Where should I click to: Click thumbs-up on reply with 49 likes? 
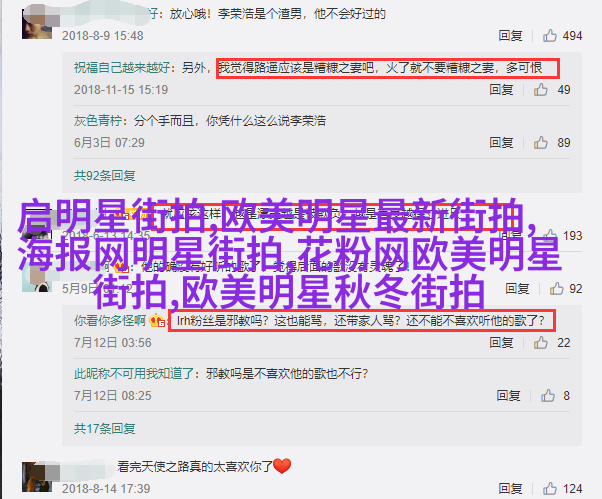click(x=540, y=89)
